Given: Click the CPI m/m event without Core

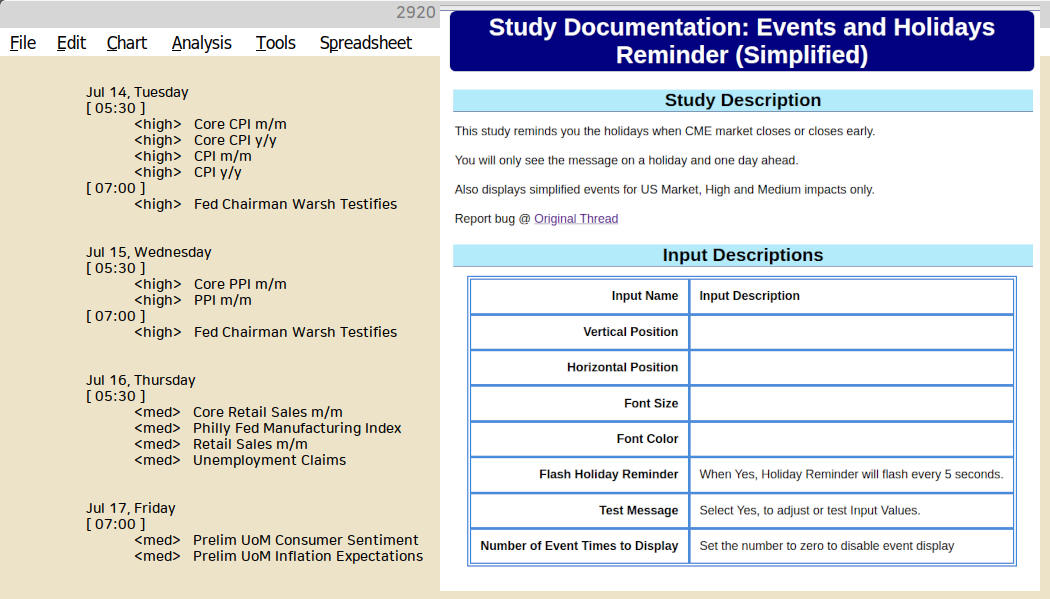Looking at the screenshot, I should point(222,157).
